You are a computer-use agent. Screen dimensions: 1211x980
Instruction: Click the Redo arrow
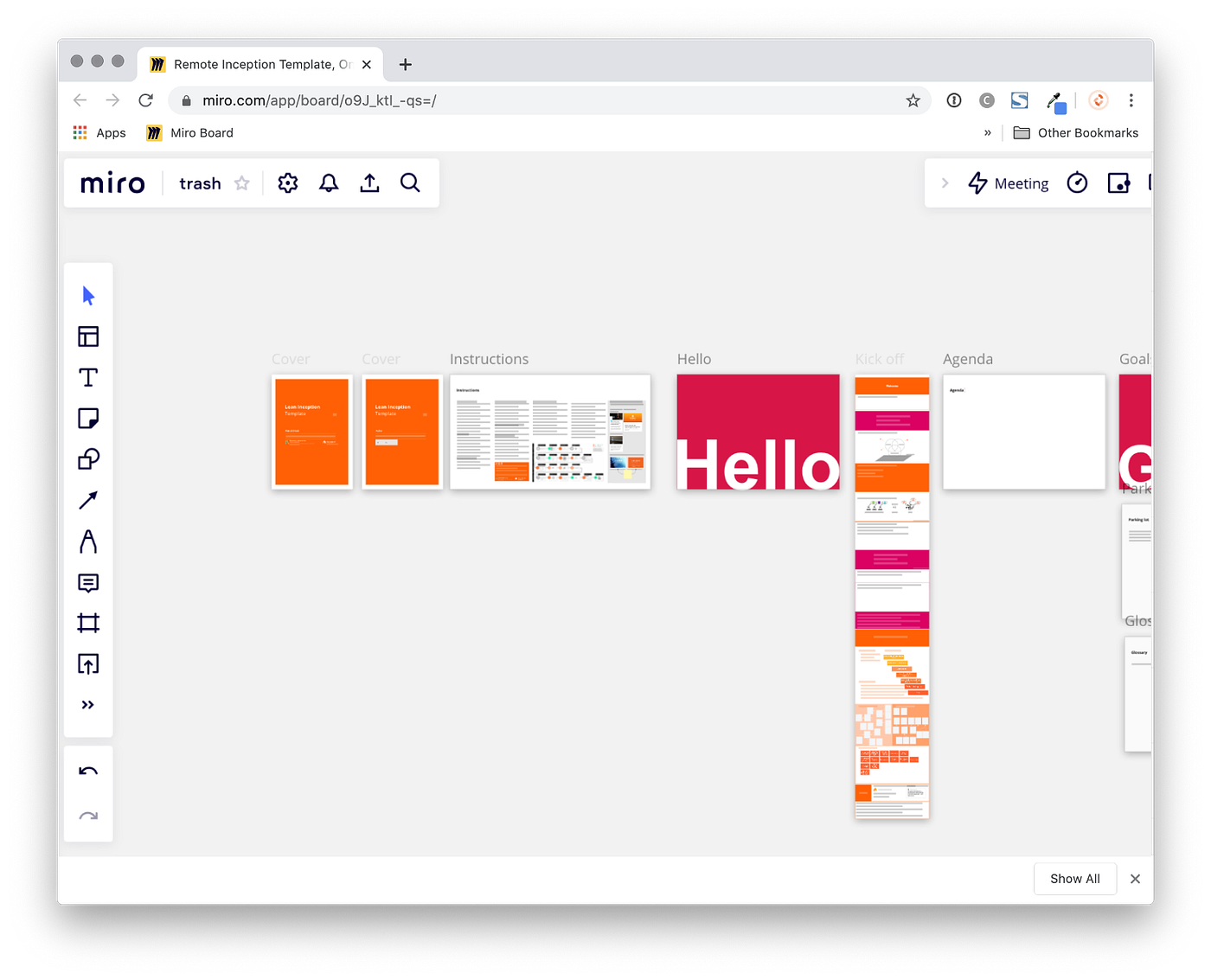[x=88, y=816]
